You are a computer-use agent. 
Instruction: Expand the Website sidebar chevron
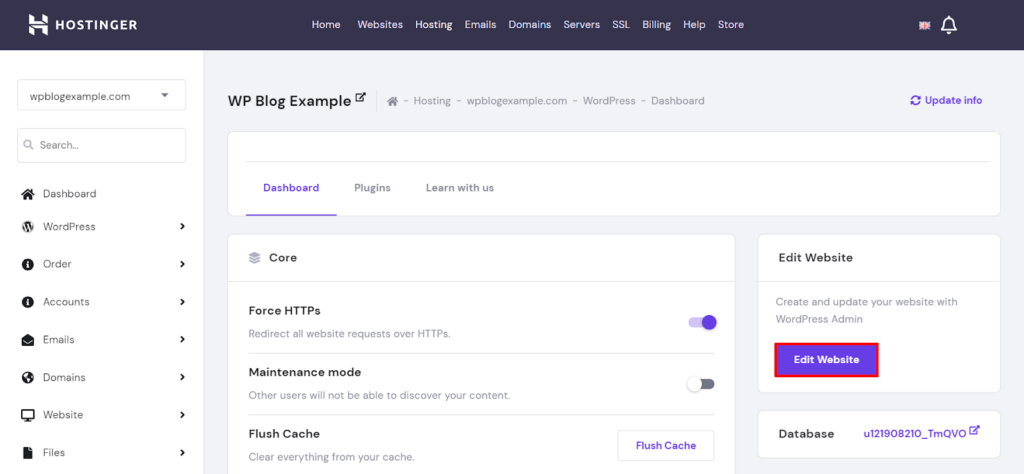tap(182, 415)
